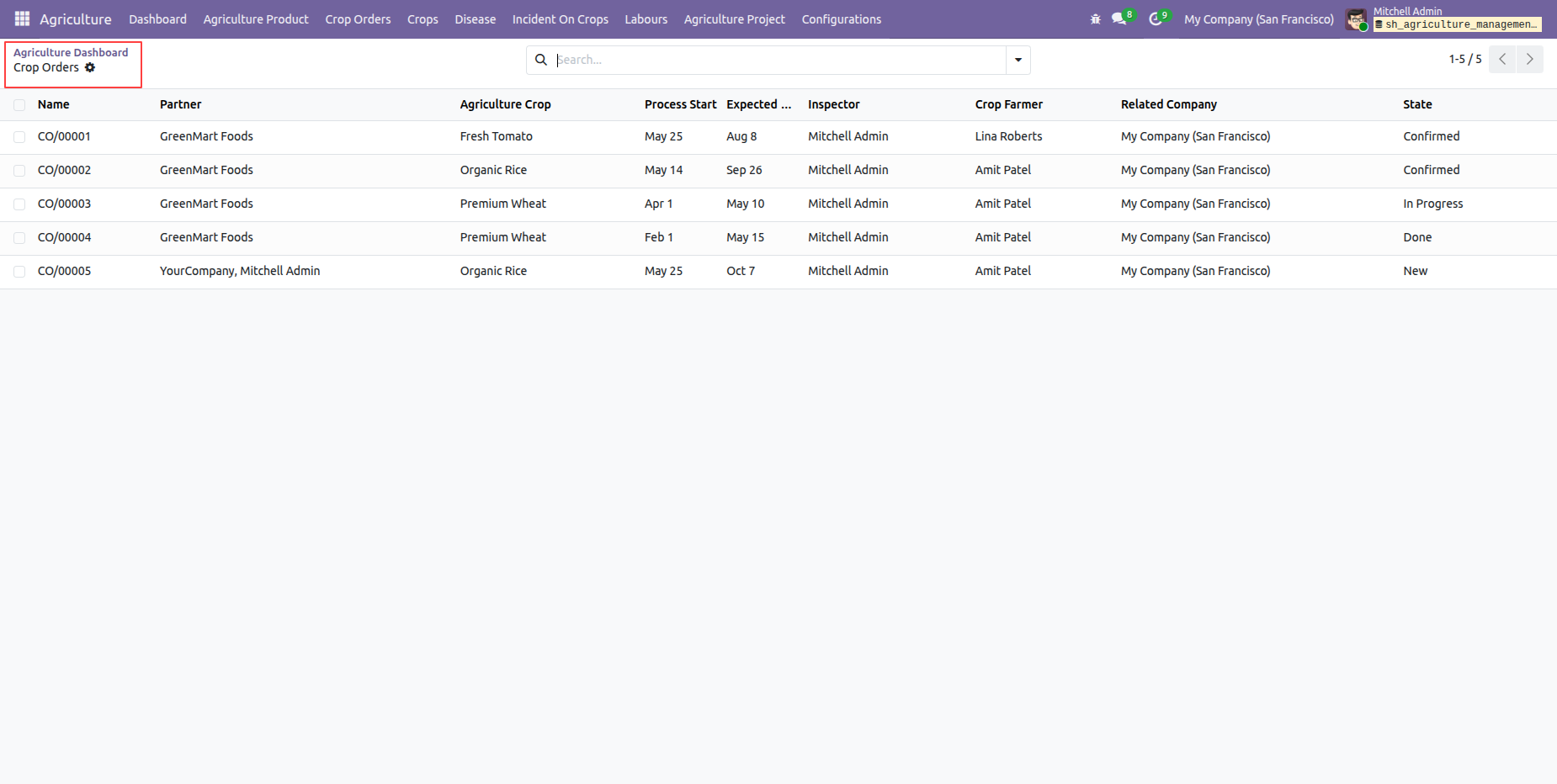1557x784 pixels.
Task: Select the CO/00004 row checkbox
Action: (19, 238)
